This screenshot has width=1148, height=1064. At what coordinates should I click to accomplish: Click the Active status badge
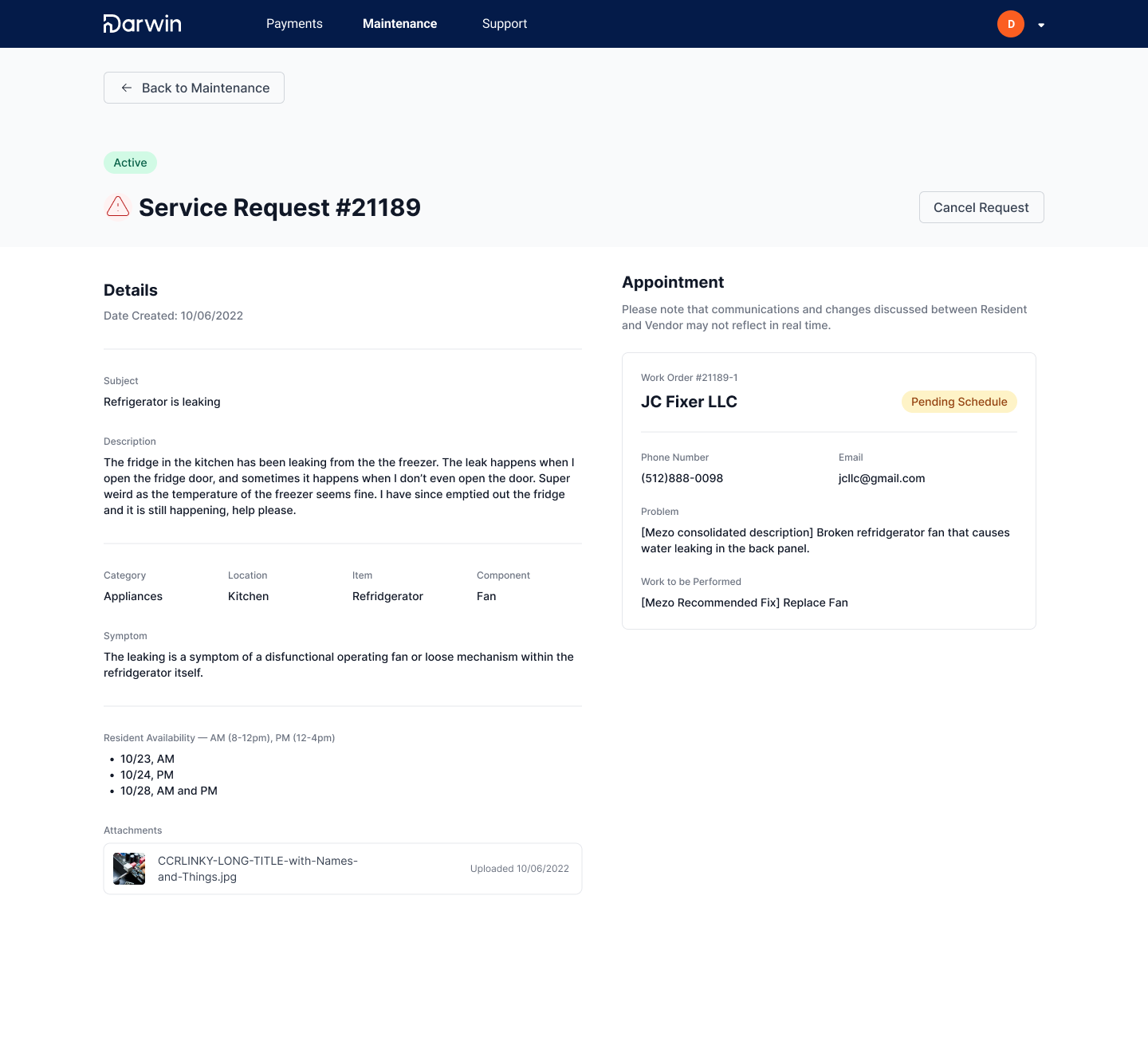click(x=130, y=163)
